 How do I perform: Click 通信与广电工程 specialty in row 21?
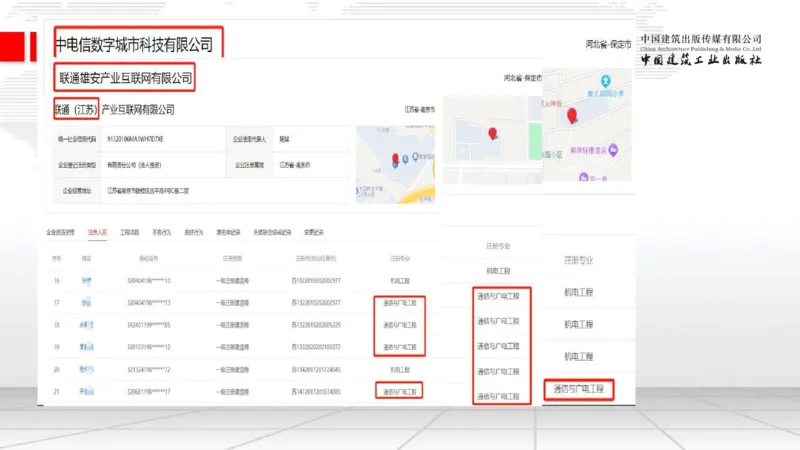click(x=400, y=392)
